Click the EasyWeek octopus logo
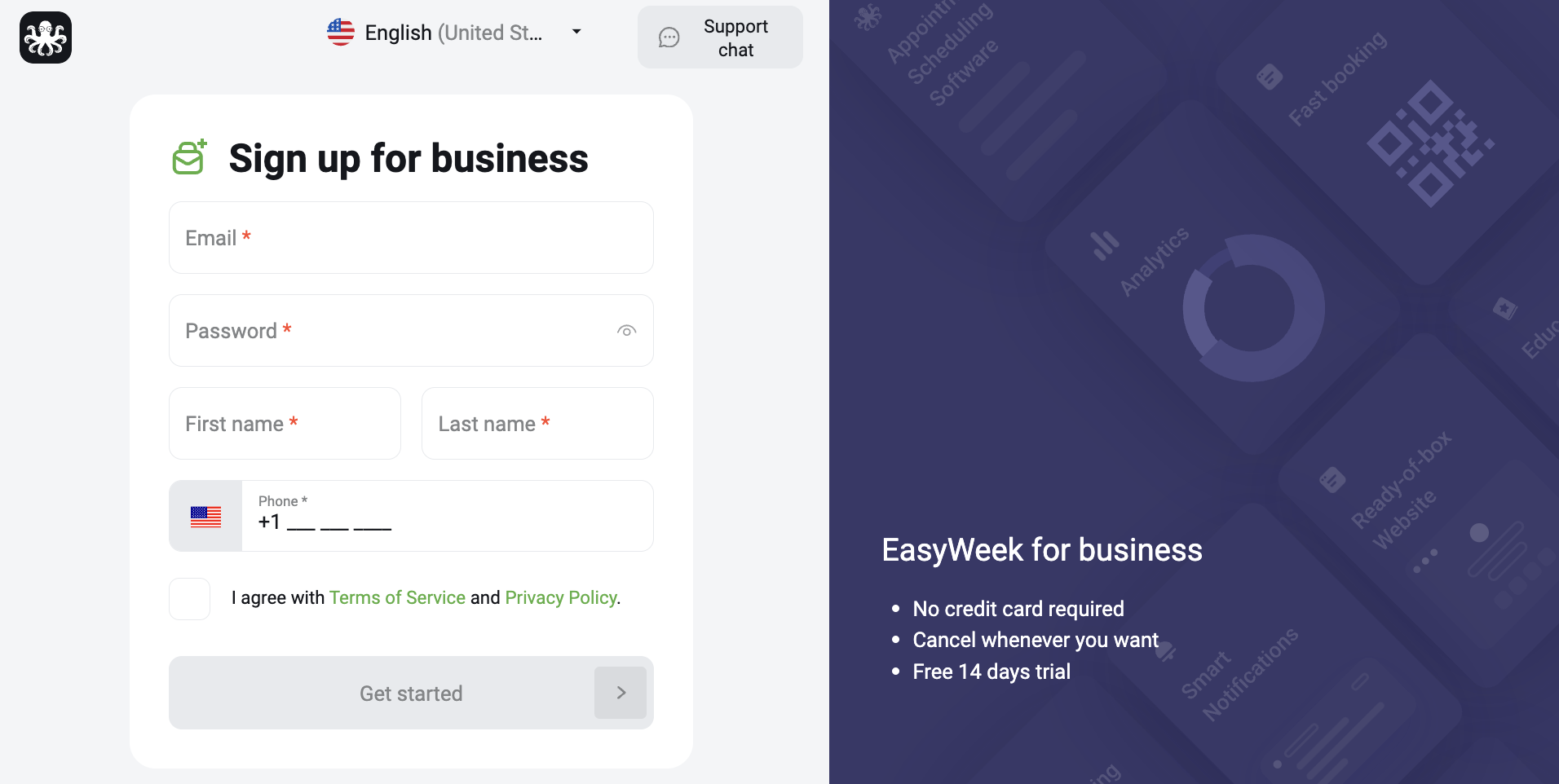This screenshot has height=784, width=1559. click(x=46, y=37)
